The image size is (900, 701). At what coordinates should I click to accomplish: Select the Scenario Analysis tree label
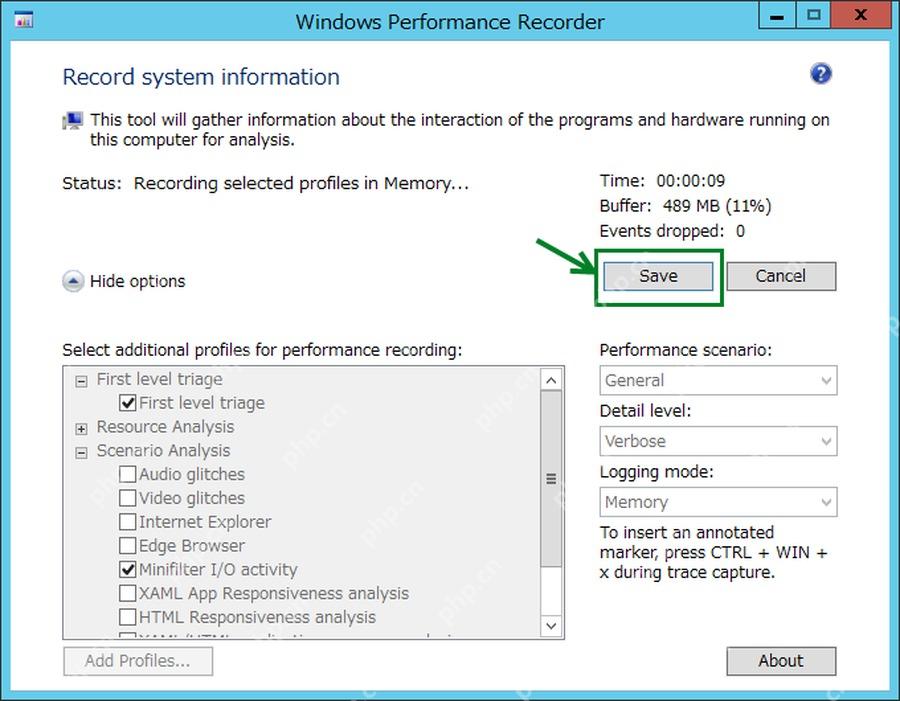pos(163,451)
